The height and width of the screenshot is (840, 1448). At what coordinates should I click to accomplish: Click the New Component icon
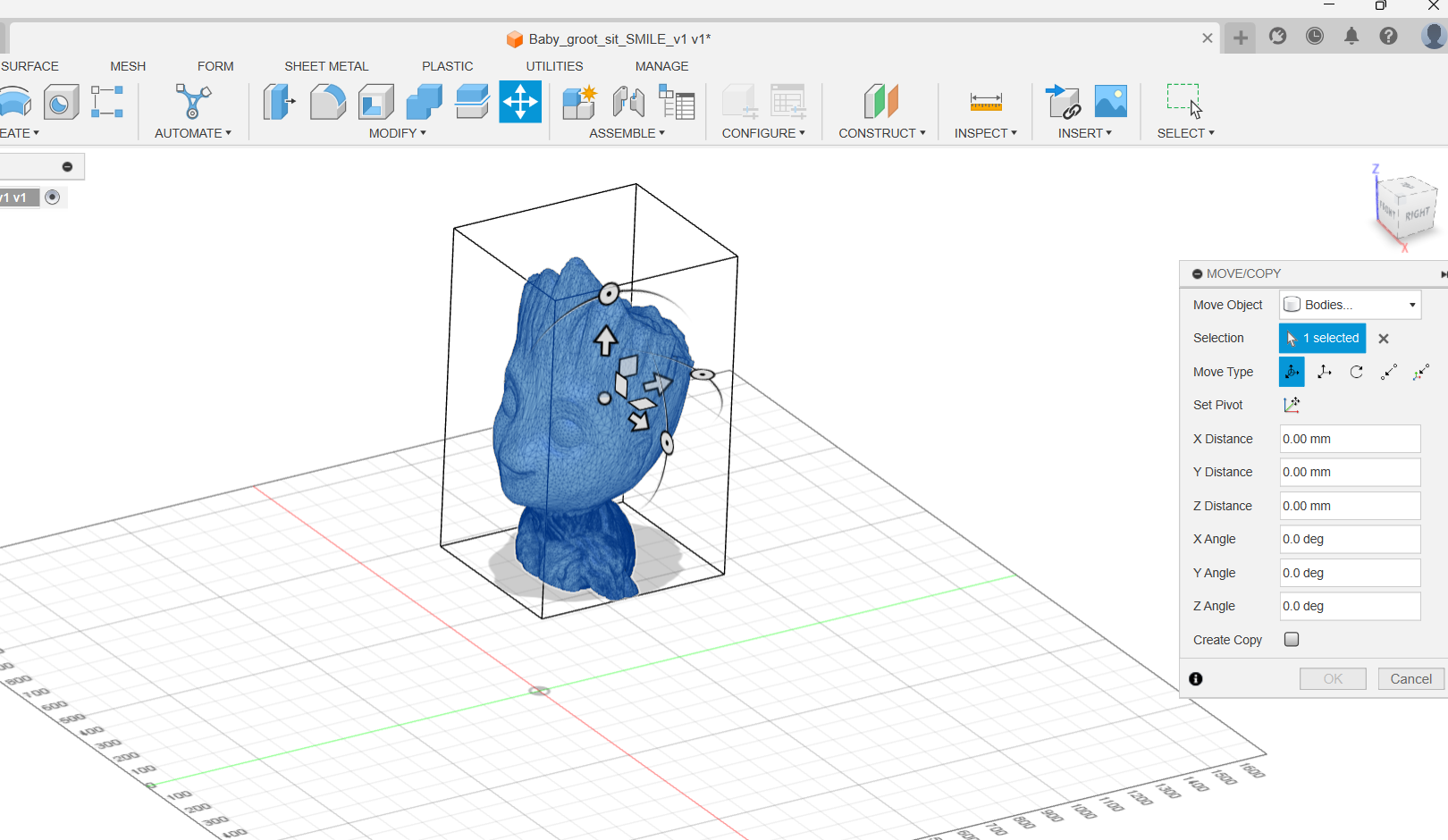[x=579, y=102]
